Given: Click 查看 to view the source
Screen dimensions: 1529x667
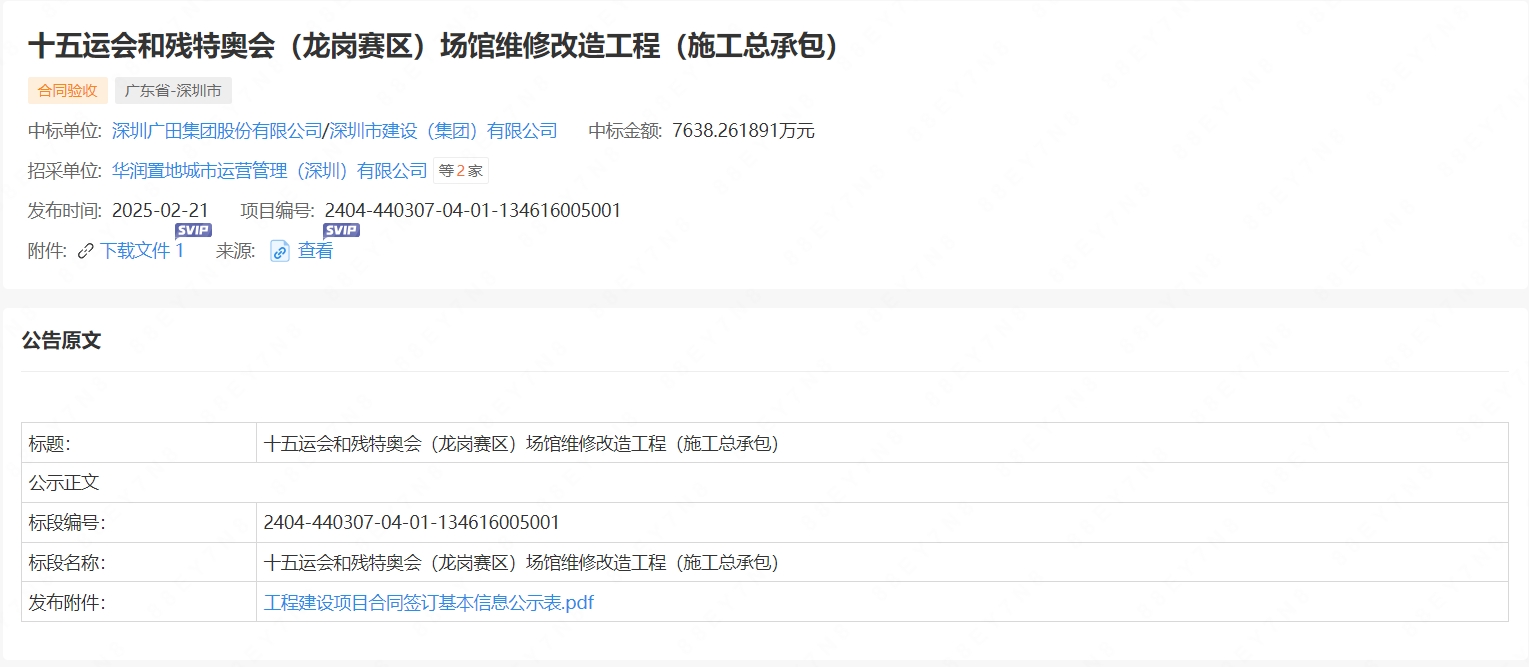Looking at the screenshot, I should tap(316, 251).
